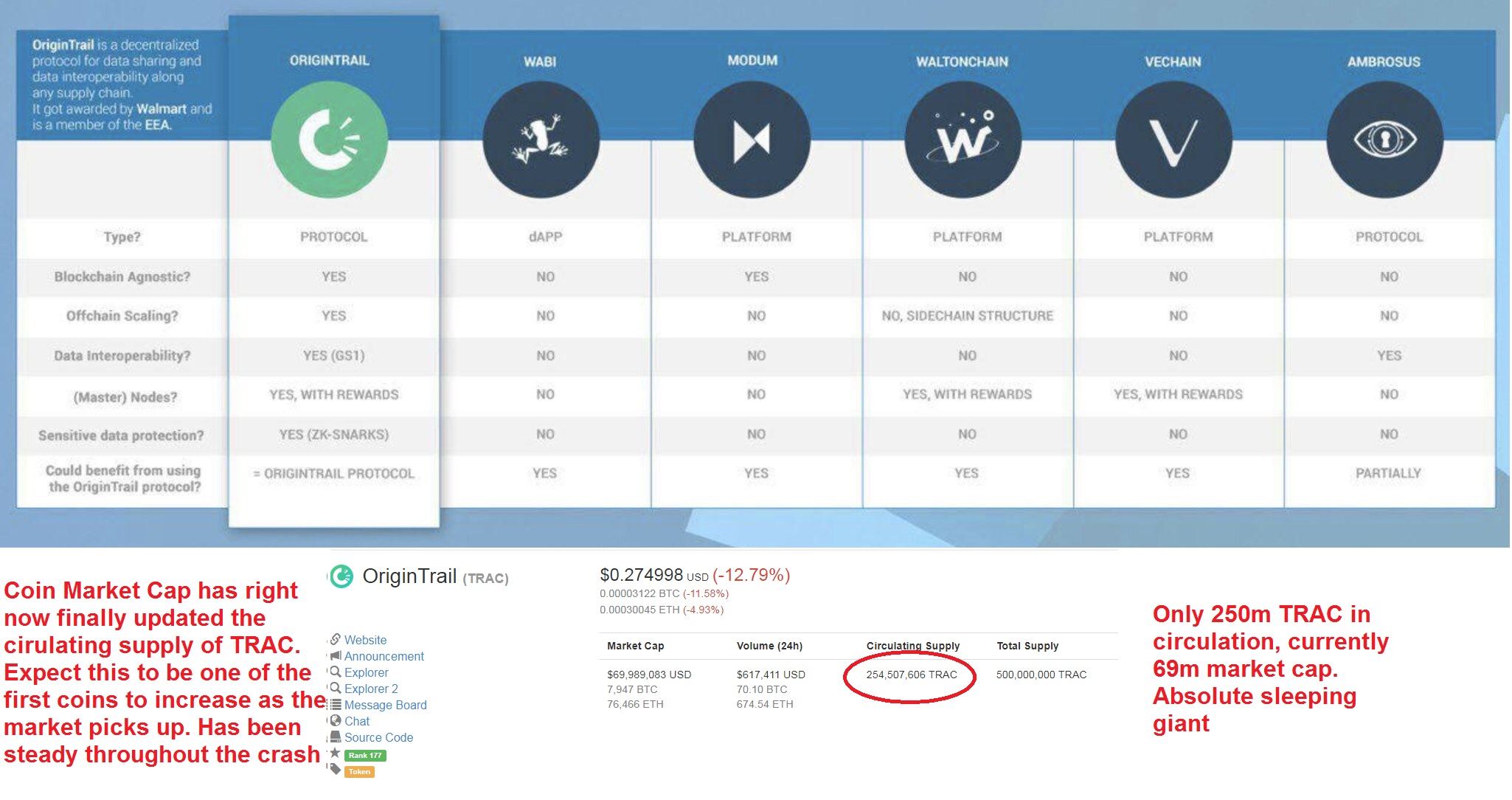Click the = ORIGINTRAIL PROTOCOL cell
Viewport: 1512px width, 800px height.
(x=333, y=474)
